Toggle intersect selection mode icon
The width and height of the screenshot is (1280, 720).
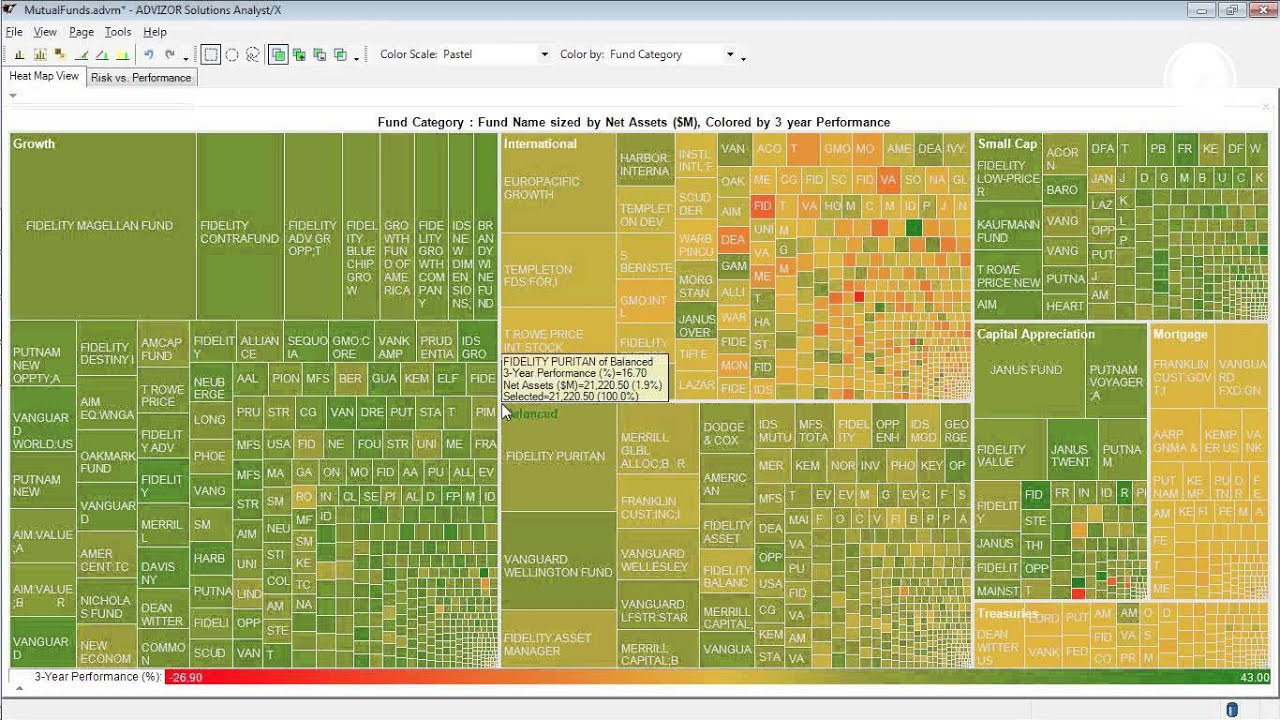pyautogui.click(x=340, y=54)
